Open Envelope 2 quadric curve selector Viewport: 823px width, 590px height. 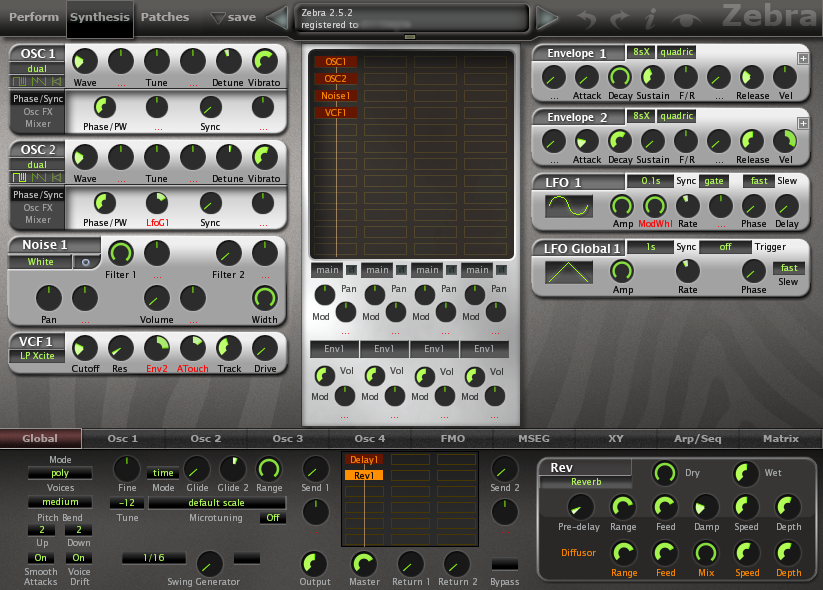tap(676, 116)
